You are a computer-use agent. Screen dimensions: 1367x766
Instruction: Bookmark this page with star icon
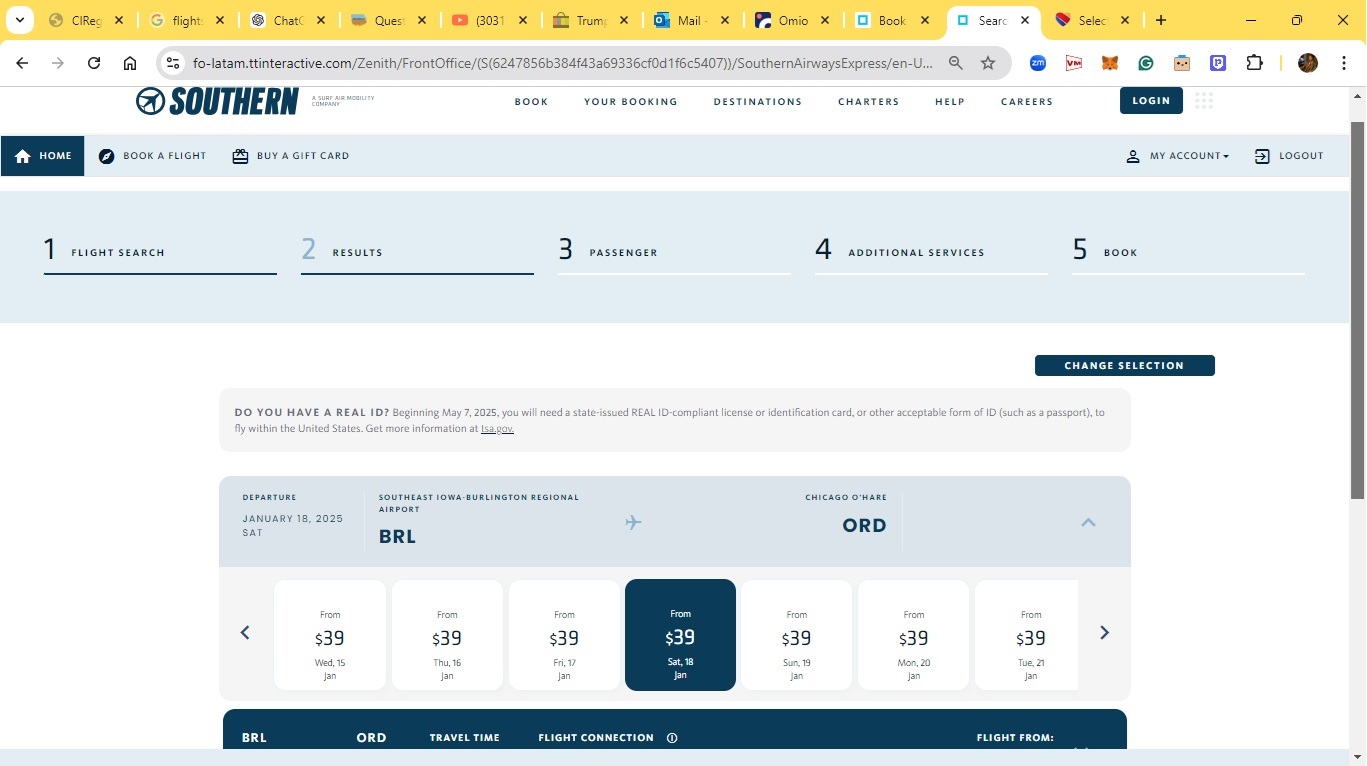[988, 63]
